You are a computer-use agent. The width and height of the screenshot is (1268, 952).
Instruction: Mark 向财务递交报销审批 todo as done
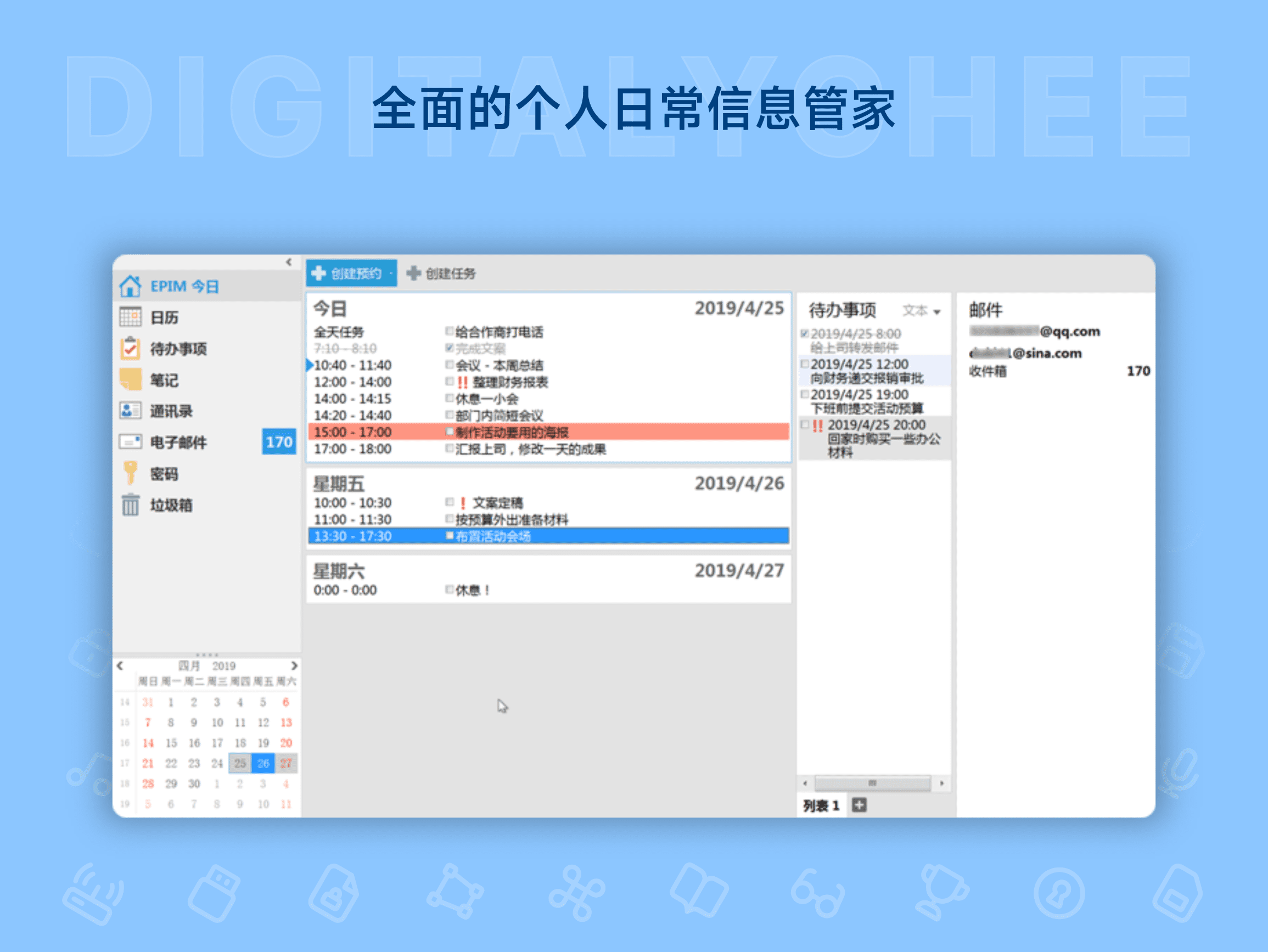[x=805, y=363]
